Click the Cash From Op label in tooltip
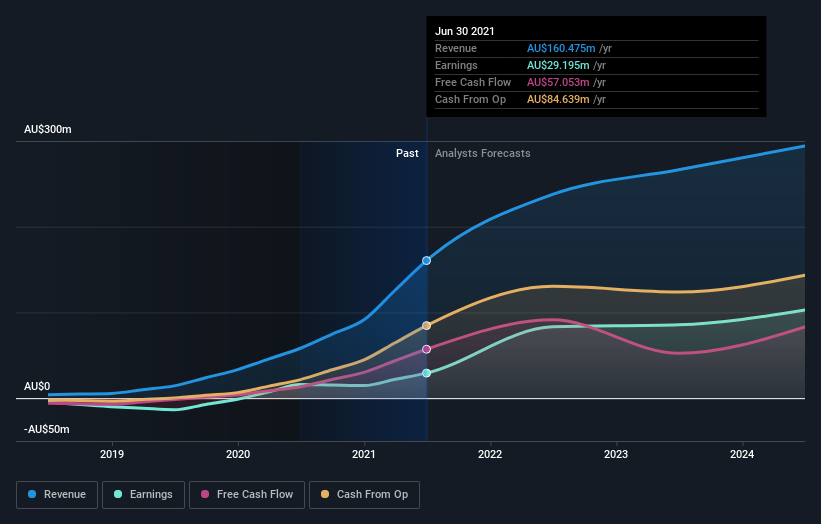Screen dimensions: 821x524 [x=470, y=99]
